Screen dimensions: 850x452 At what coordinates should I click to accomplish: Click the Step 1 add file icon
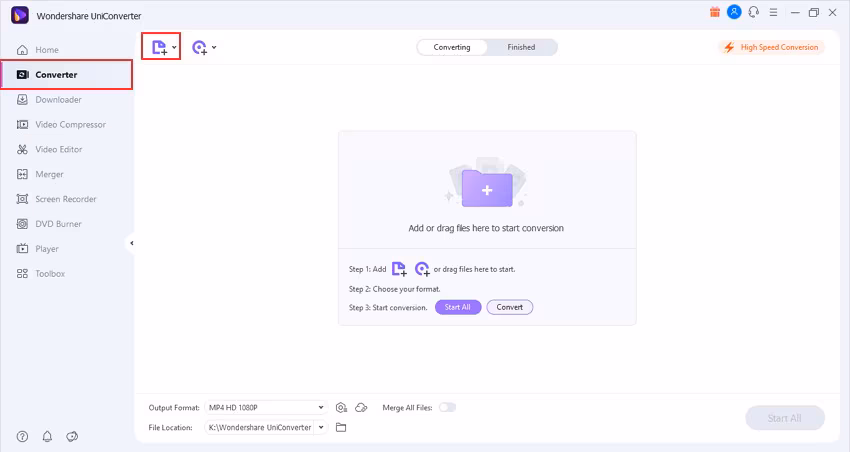tap(399, 269)
